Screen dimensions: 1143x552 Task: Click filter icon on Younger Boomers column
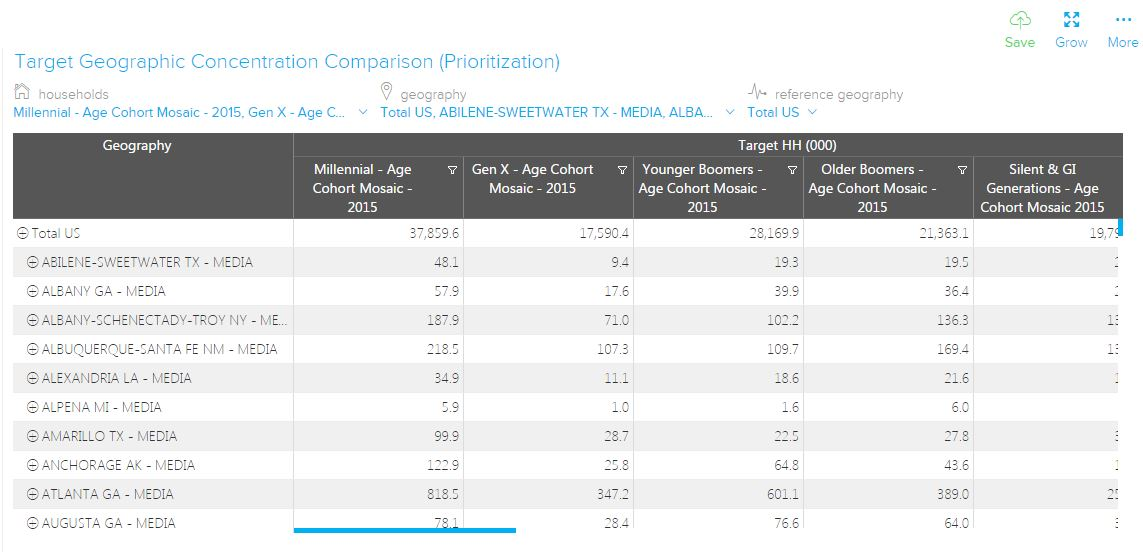792,170
